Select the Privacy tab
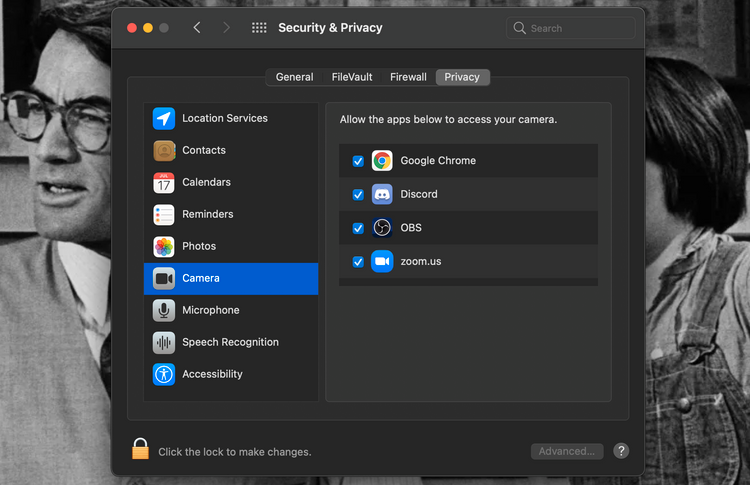The image size is (750, 485). [x=462, y=77]
